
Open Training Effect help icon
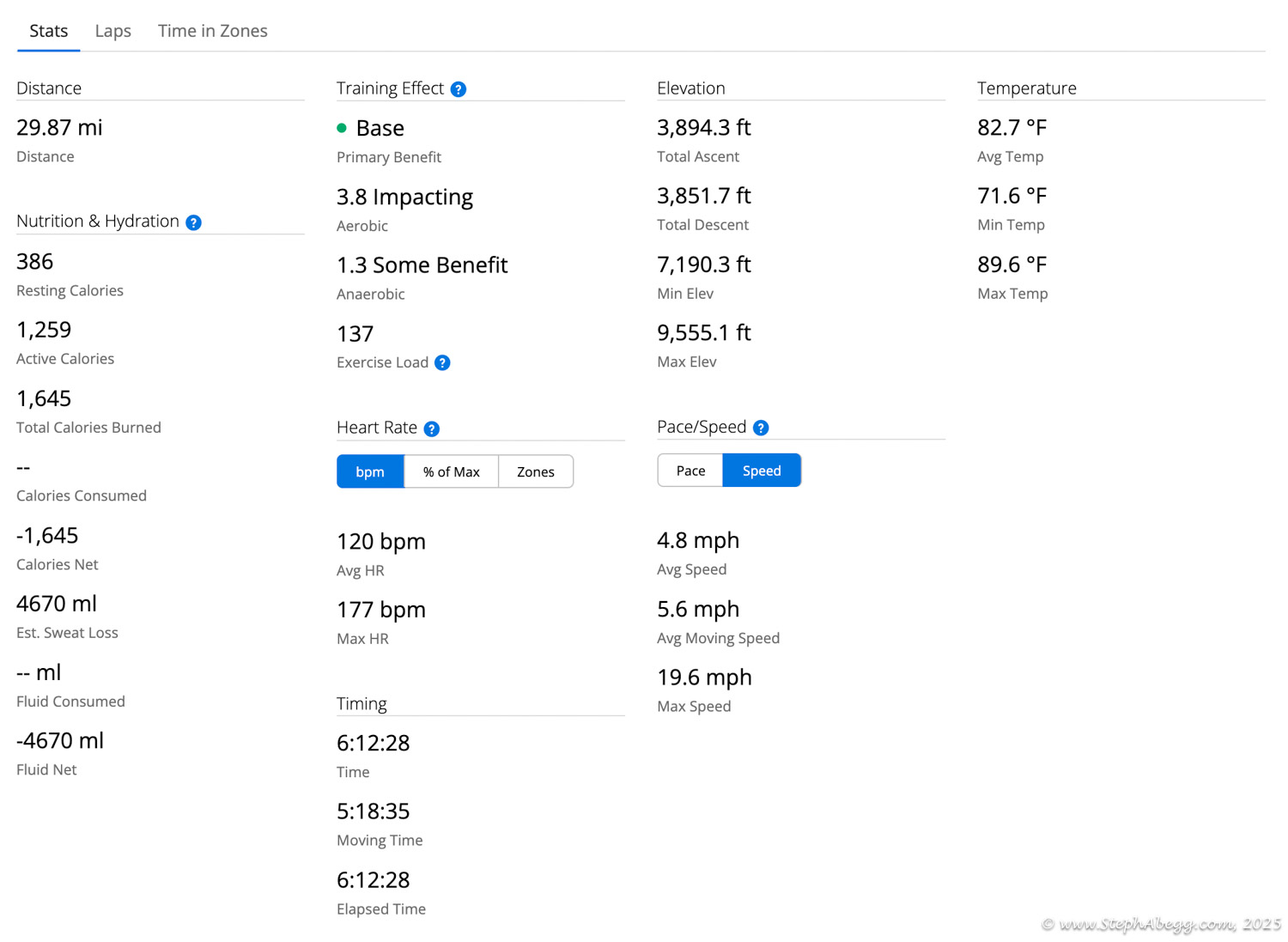click(459, 89)
